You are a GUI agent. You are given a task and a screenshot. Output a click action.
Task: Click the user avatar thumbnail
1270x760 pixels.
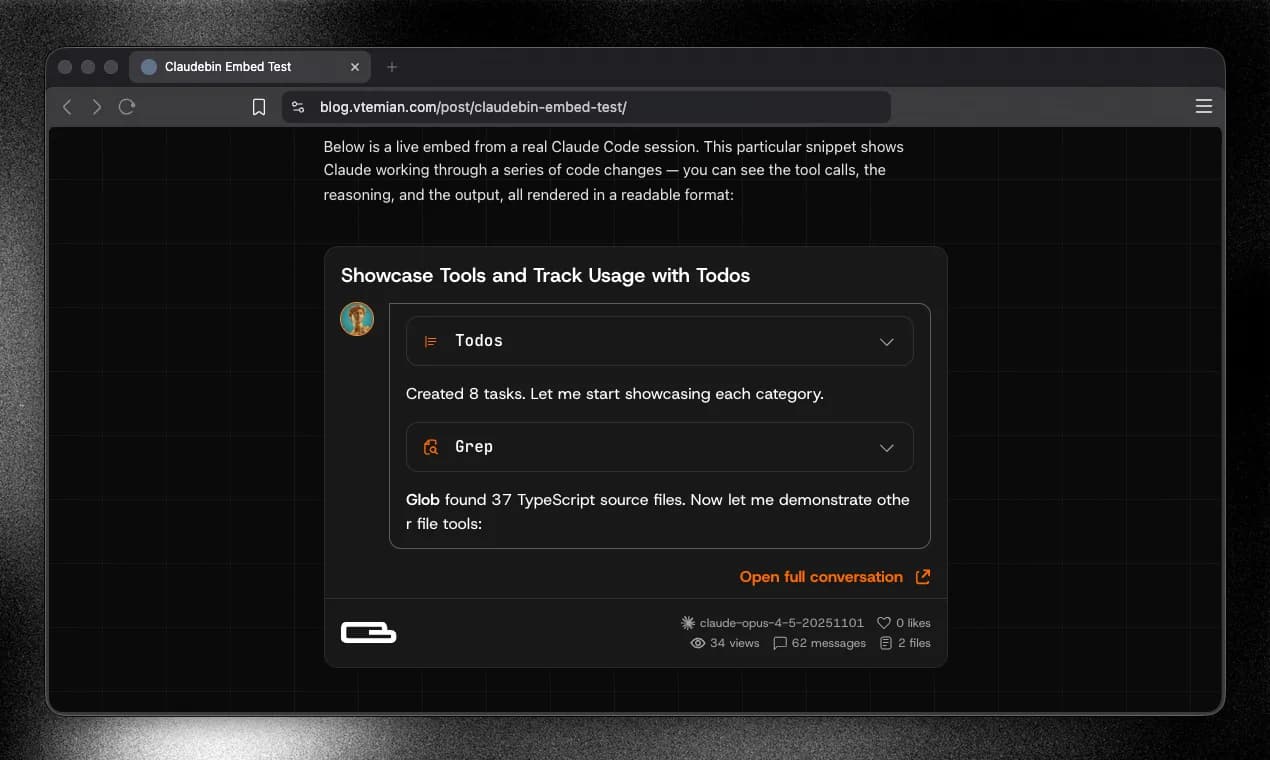click(357, 319)
